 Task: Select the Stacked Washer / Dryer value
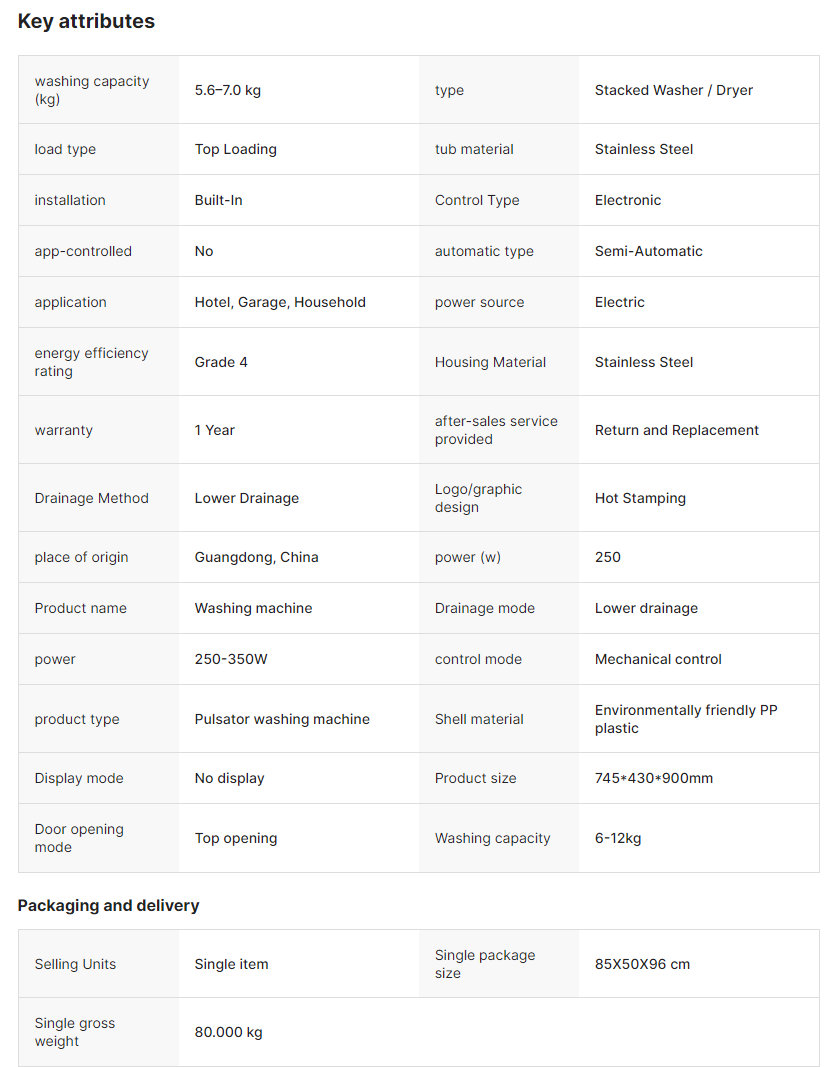click(x=673, y=90)
